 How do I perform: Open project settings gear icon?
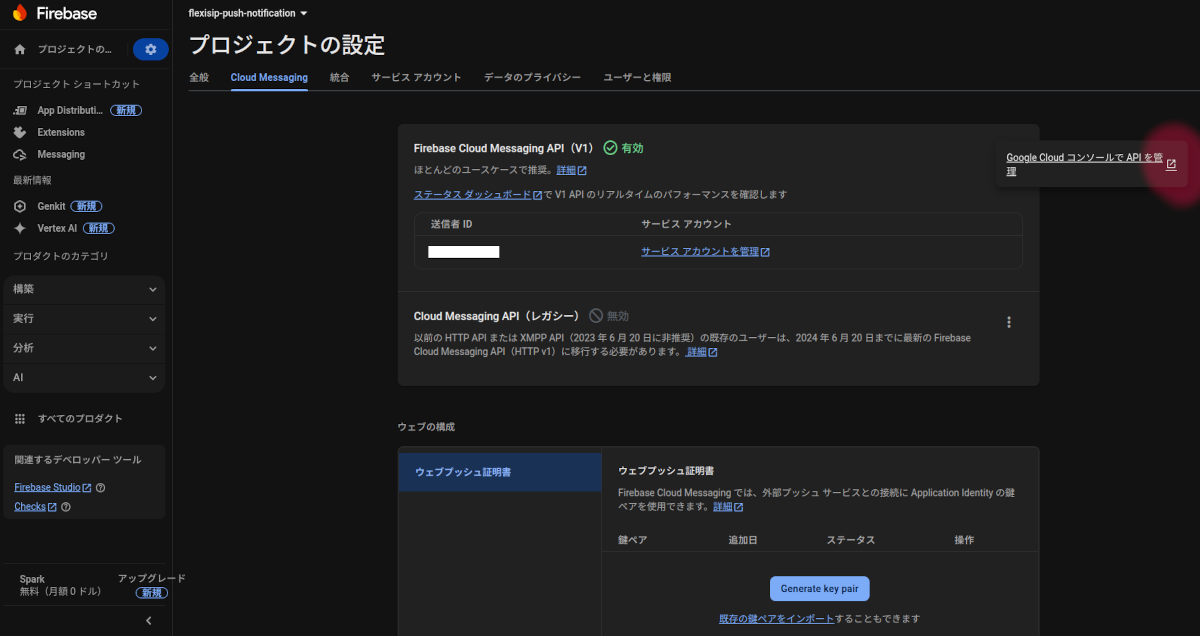coord(151,49)
